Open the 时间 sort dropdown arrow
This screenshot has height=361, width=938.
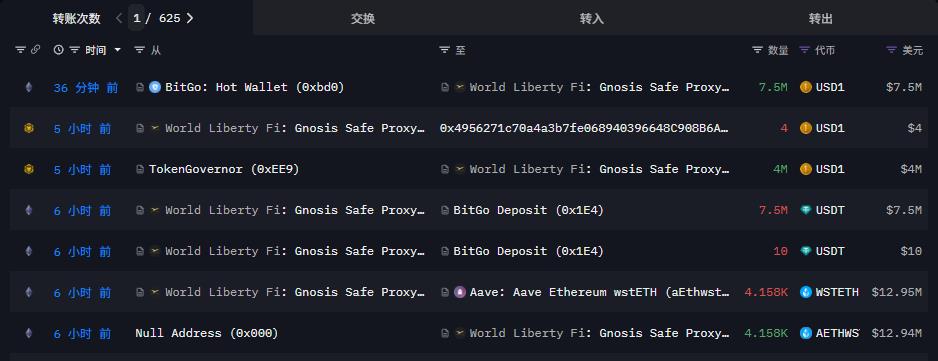click(117, 50)
